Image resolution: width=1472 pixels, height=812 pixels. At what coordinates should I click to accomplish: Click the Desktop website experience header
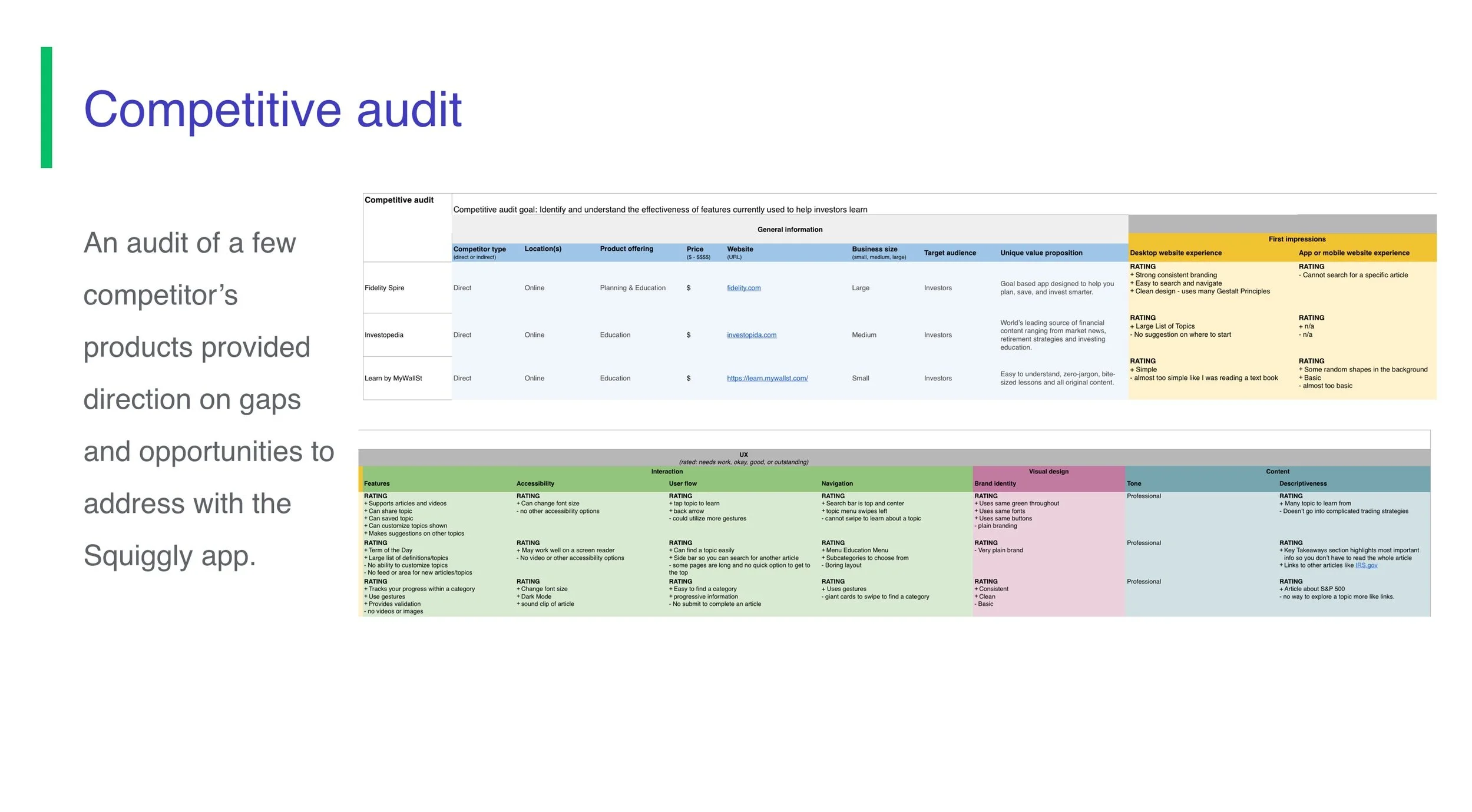point(1175,253)
